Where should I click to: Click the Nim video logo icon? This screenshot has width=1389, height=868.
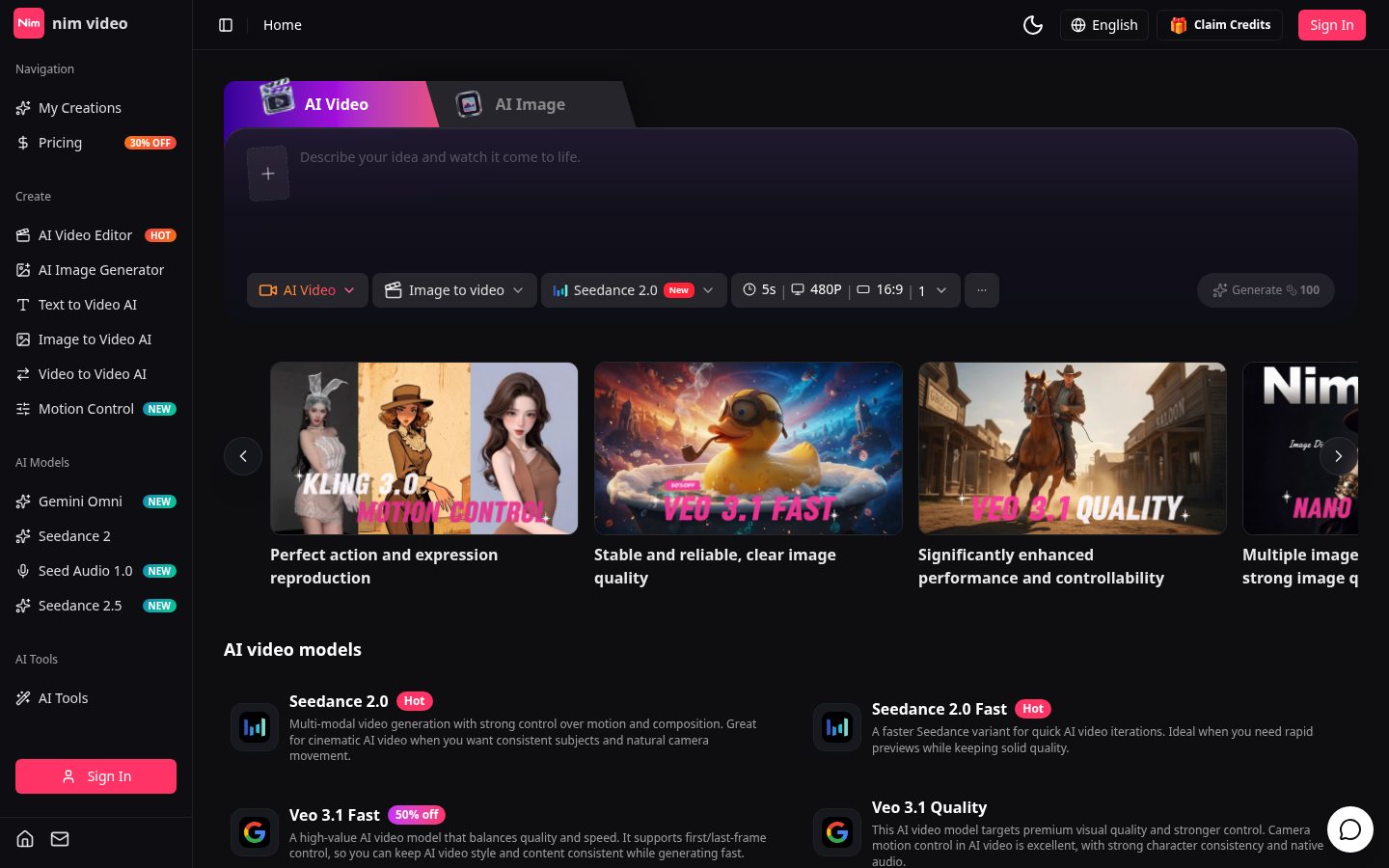click(x=29, y=23)
